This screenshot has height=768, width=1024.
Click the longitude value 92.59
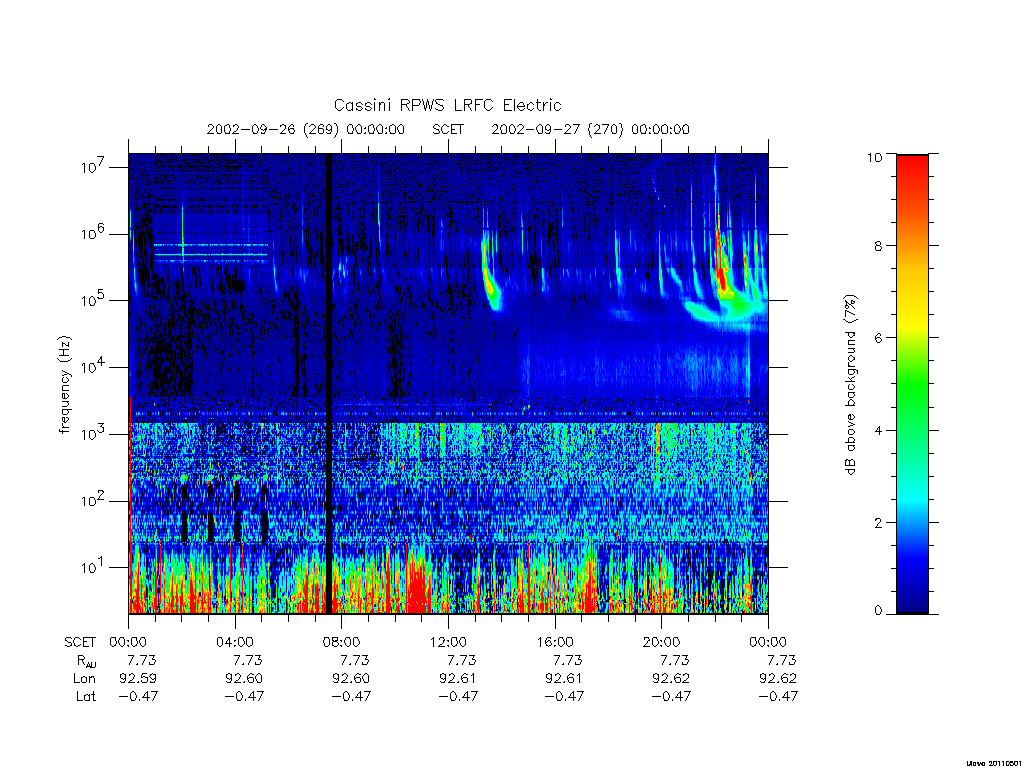(x=138, y=679)
